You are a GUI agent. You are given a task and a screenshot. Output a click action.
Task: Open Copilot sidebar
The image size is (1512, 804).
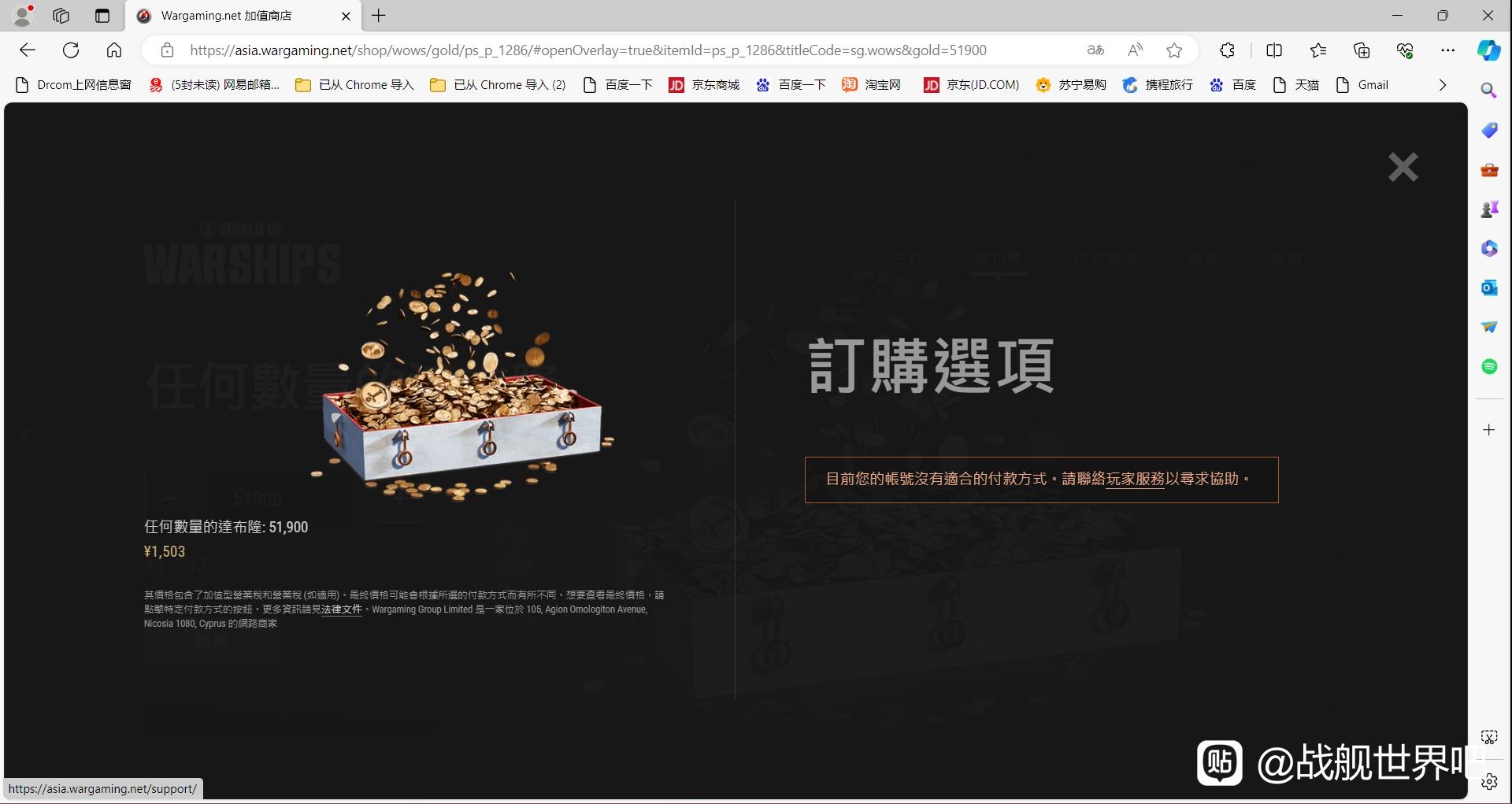pyautogui.click(x=1488, y=50)
